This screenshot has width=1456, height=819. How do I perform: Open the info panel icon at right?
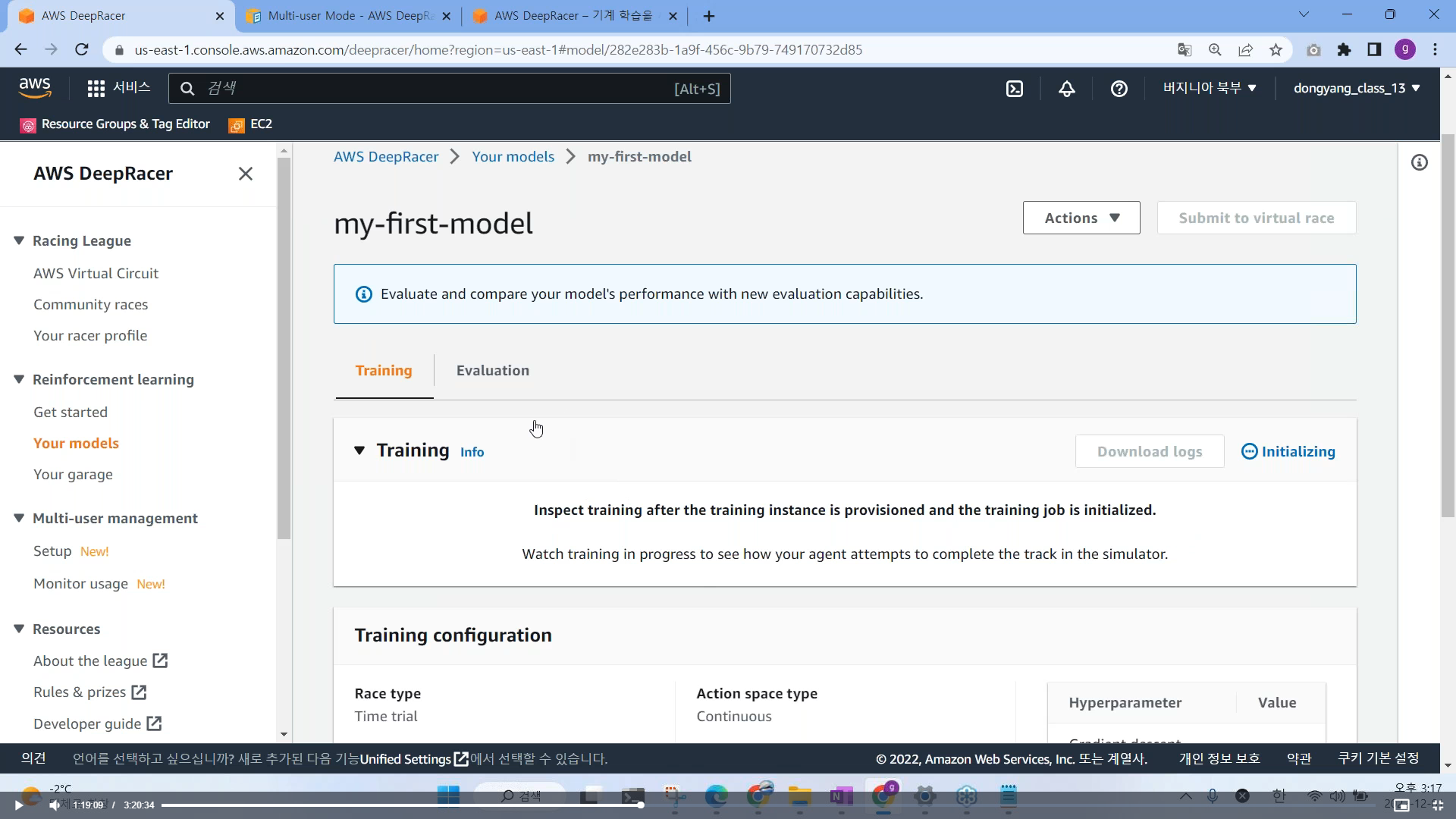point(1419,162)
